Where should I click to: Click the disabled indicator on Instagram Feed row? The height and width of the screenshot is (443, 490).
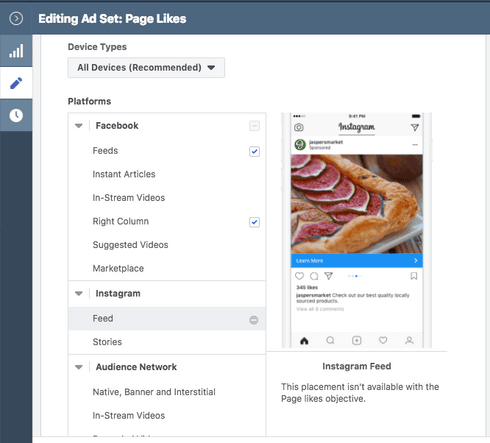coord(254,320)
